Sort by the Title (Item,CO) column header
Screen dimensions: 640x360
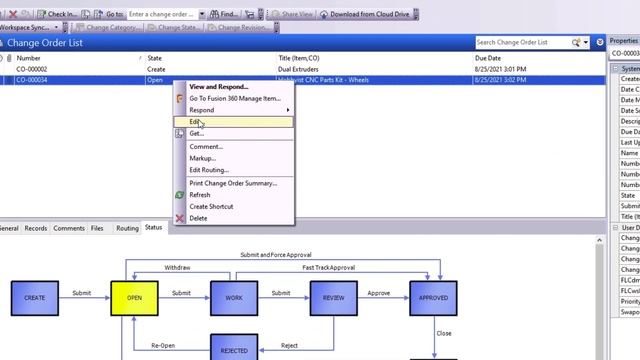[x=299, y=58]
